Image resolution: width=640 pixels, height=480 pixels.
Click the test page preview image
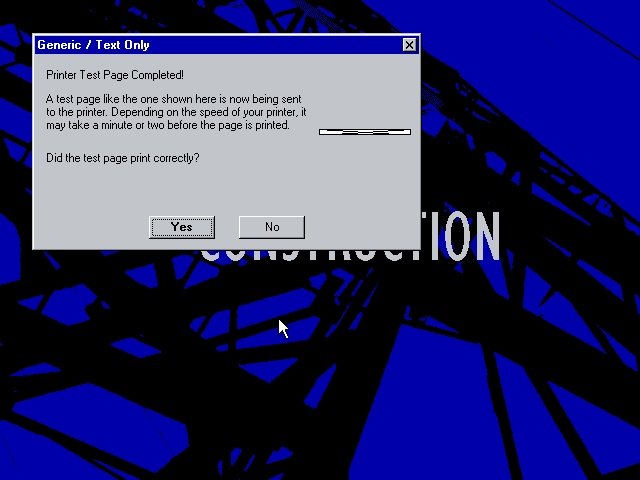[x=364, y=132]
